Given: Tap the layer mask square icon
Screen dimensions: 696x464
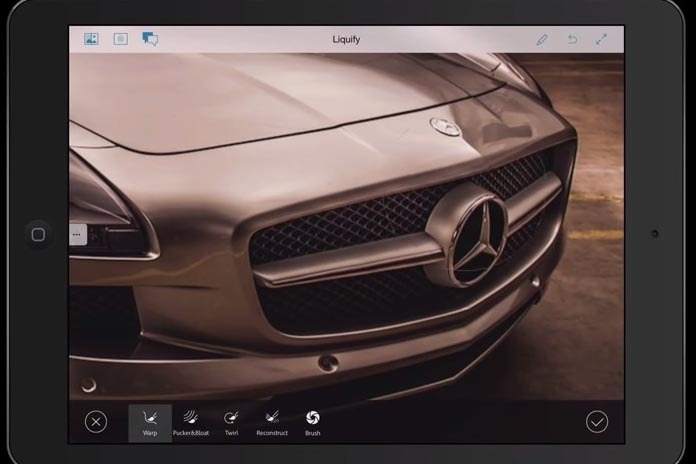Looking at the screenshot, I should [121, 39].
